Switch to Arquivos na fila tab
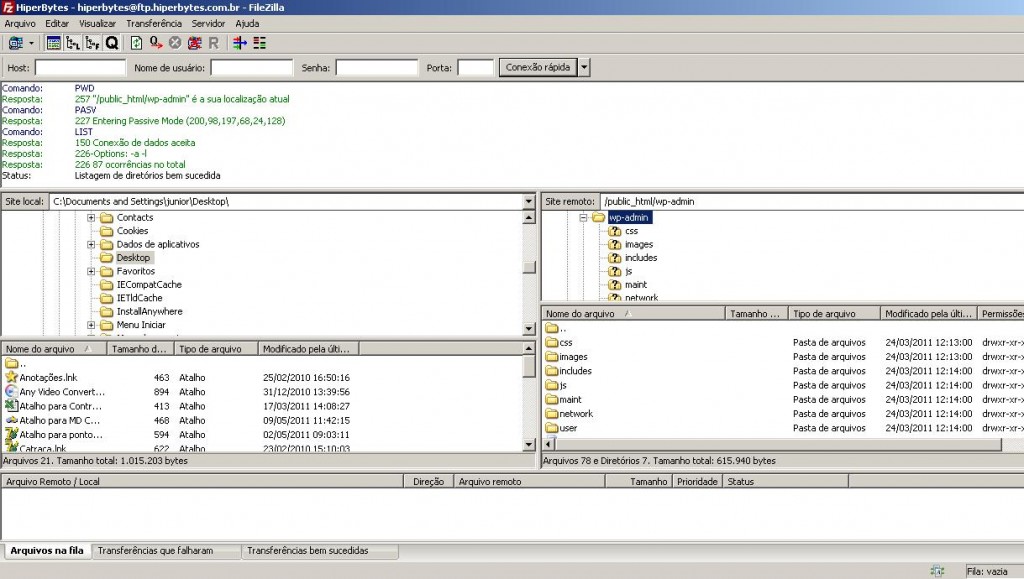Viewport: 1024px width, 579px height. (47, 551)
